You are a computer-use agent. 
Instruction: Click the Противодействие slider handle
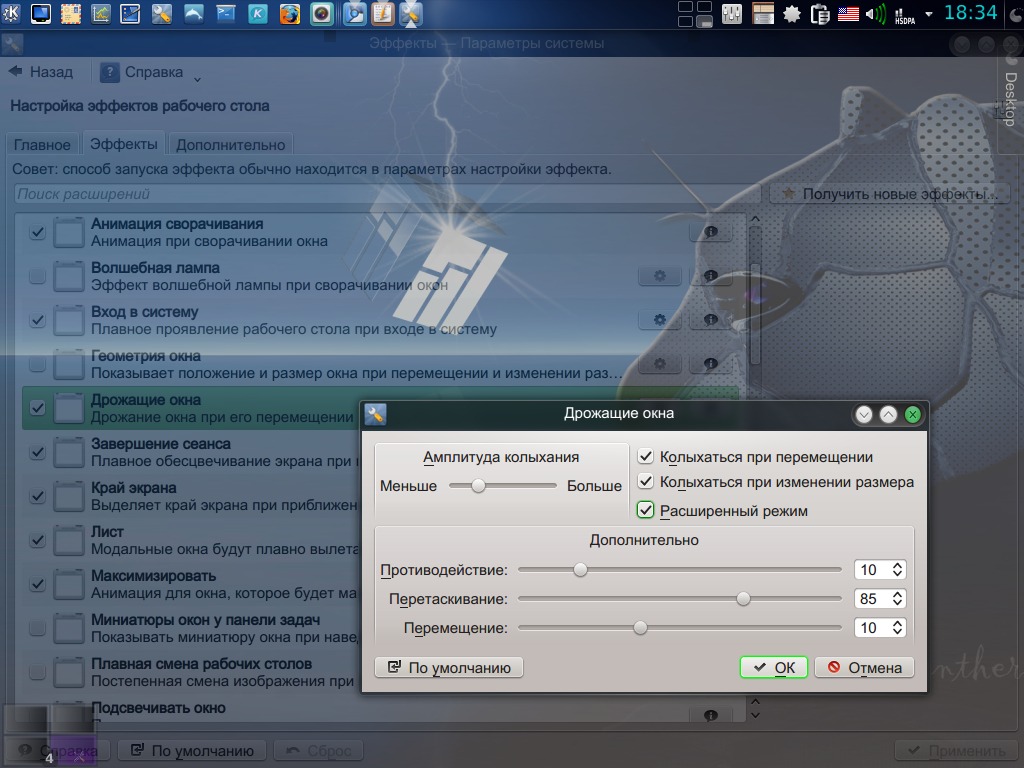pos(580,569)
